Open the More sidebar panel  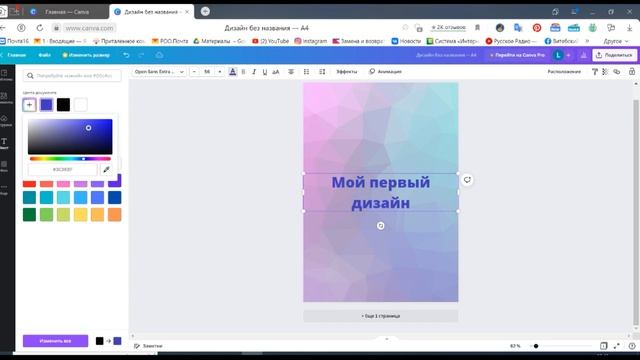(4, 189)
